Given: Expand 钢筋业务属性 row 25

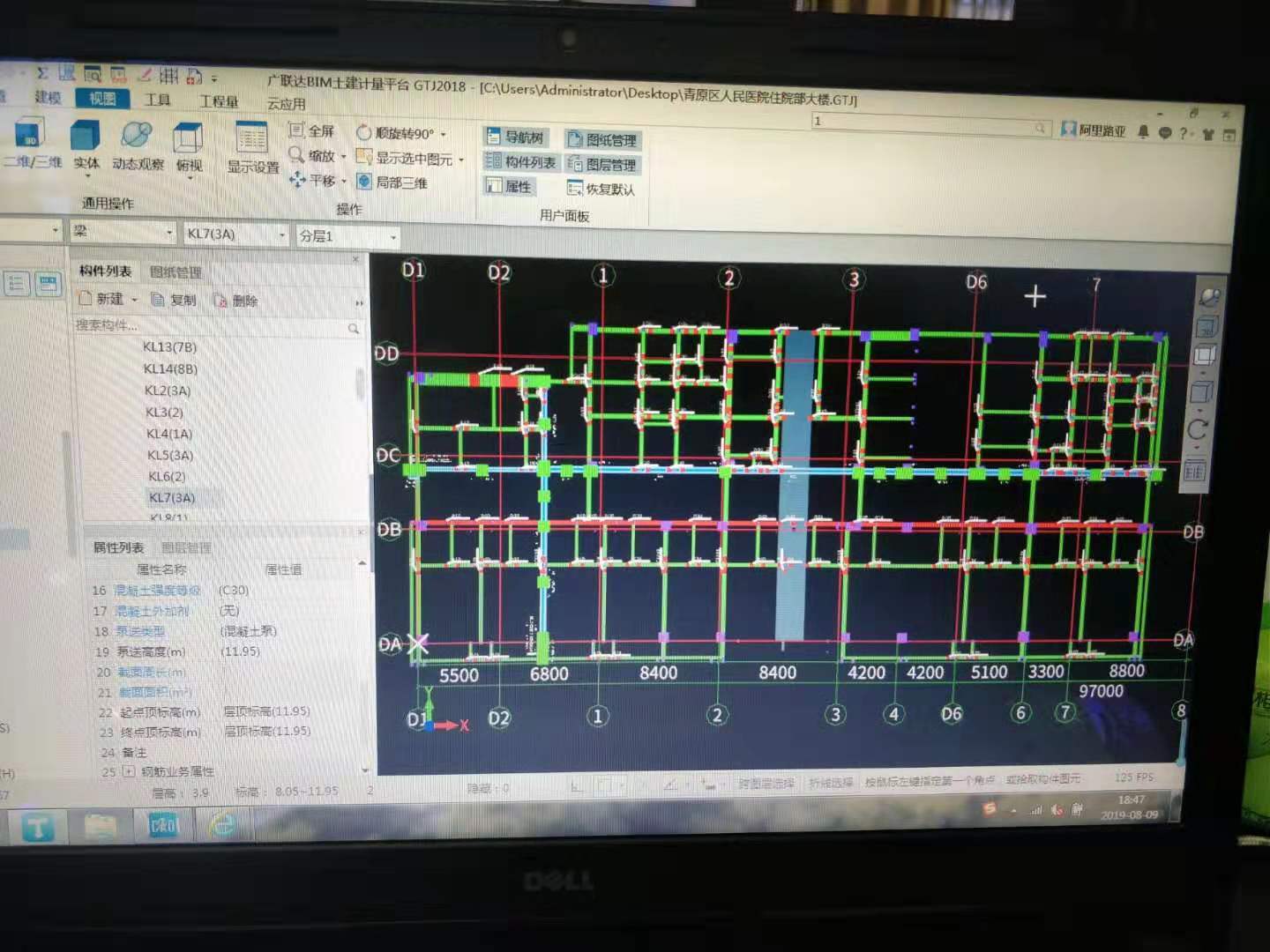Looking at the screenshot, I should (x=129, y=771).
